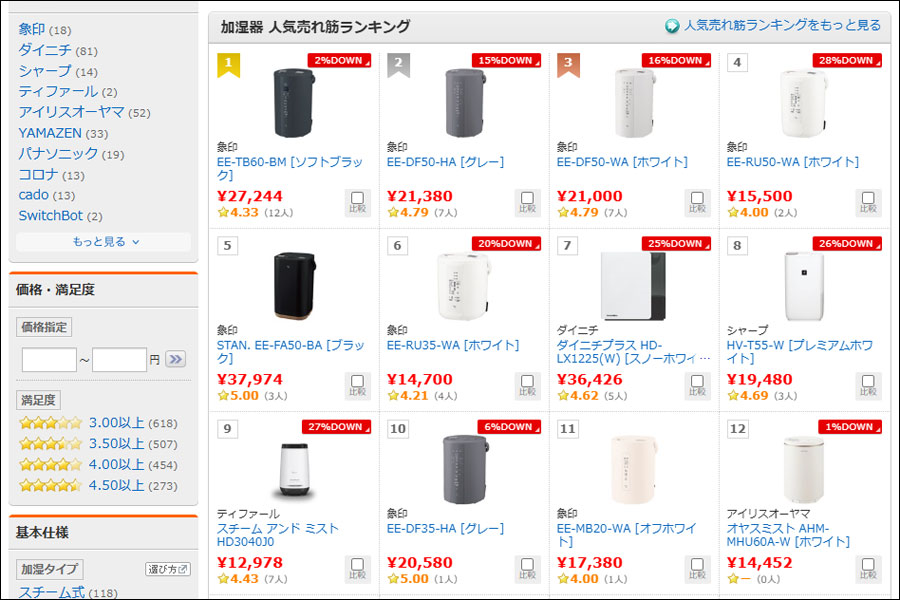Tick compare checkbox for HV-T55-W
Image resolution: width=900 pixels, height=600 pixels.
tap(868, 385)
